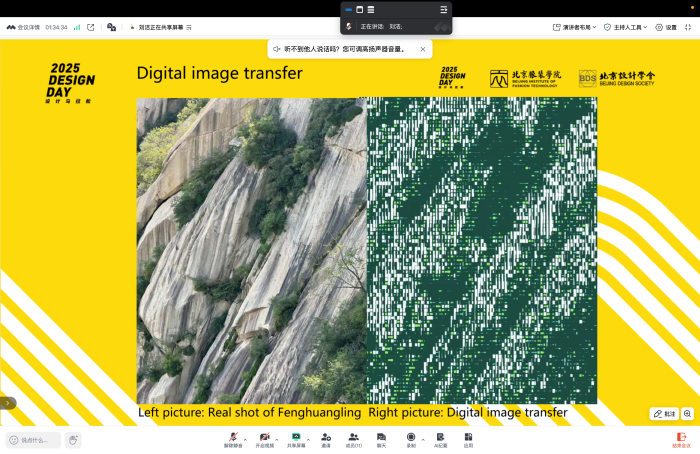This screenshot has width=700, height=454.
Task: Click the annotate button
Action: pos(664,413)
